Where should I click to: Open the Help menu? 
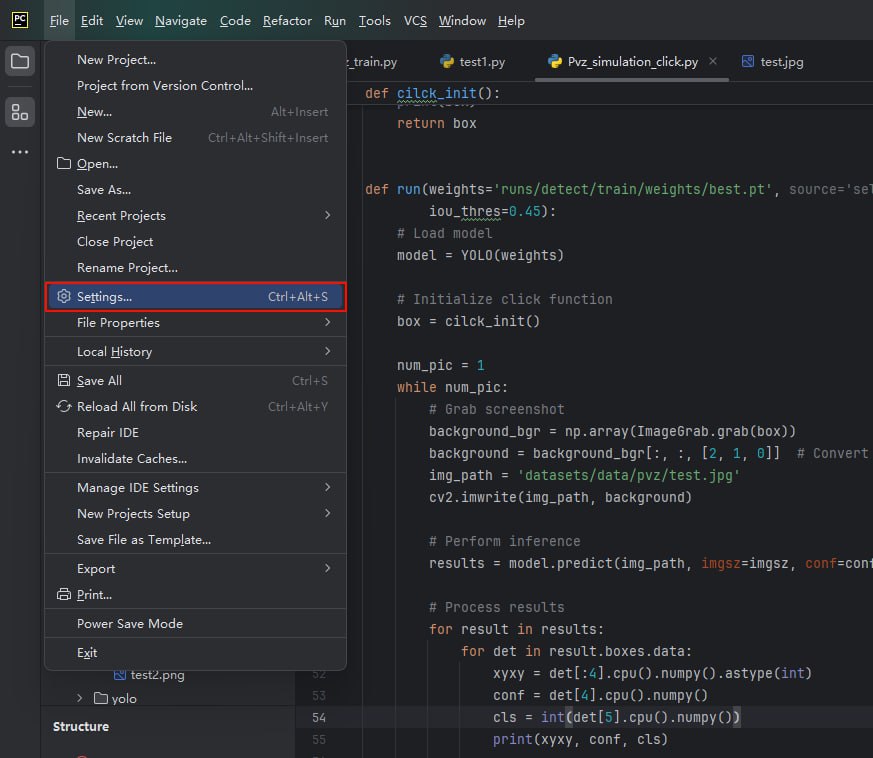click(x=511, y=21)
